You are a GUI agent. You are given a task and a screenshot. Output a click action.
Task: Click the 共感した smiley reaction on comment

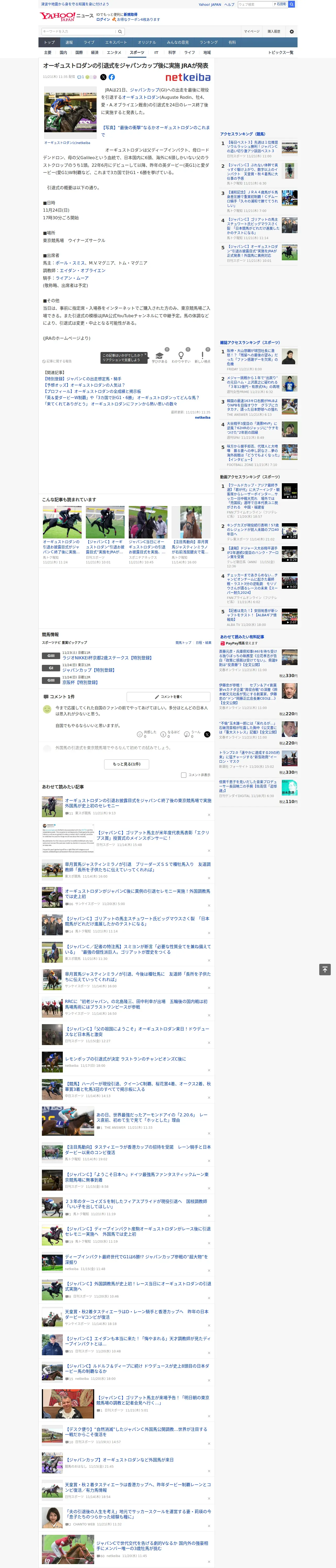click(x=147, y=734)
